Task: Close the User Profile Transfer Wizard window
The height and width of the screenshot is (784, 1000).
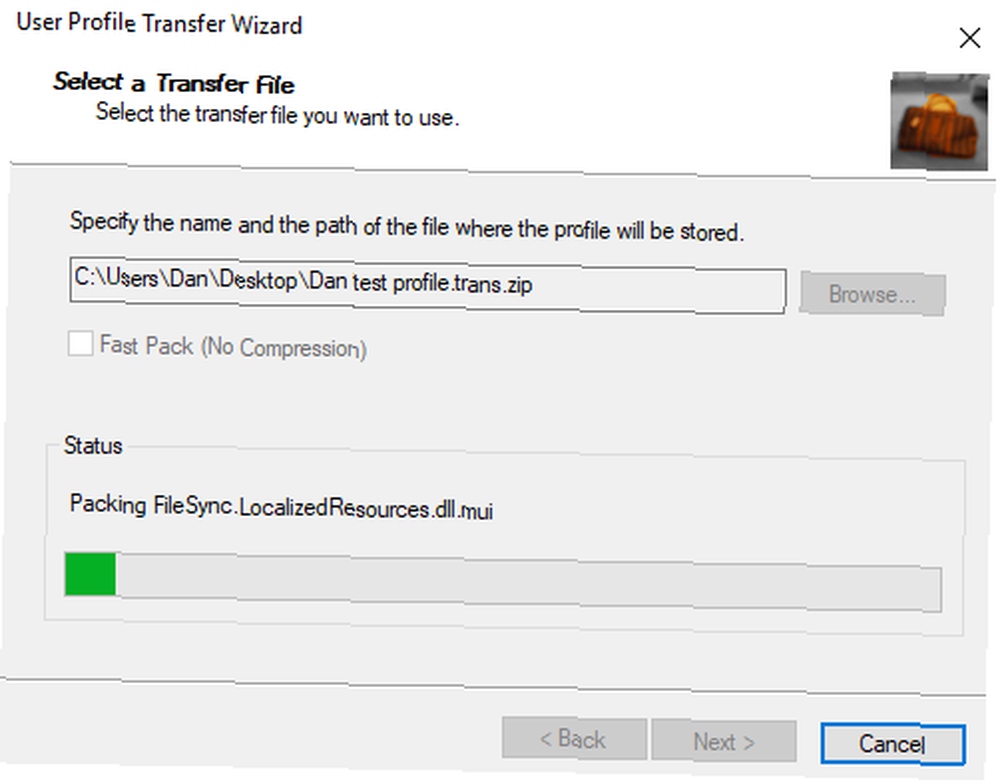Action: [x=969, y=38]
